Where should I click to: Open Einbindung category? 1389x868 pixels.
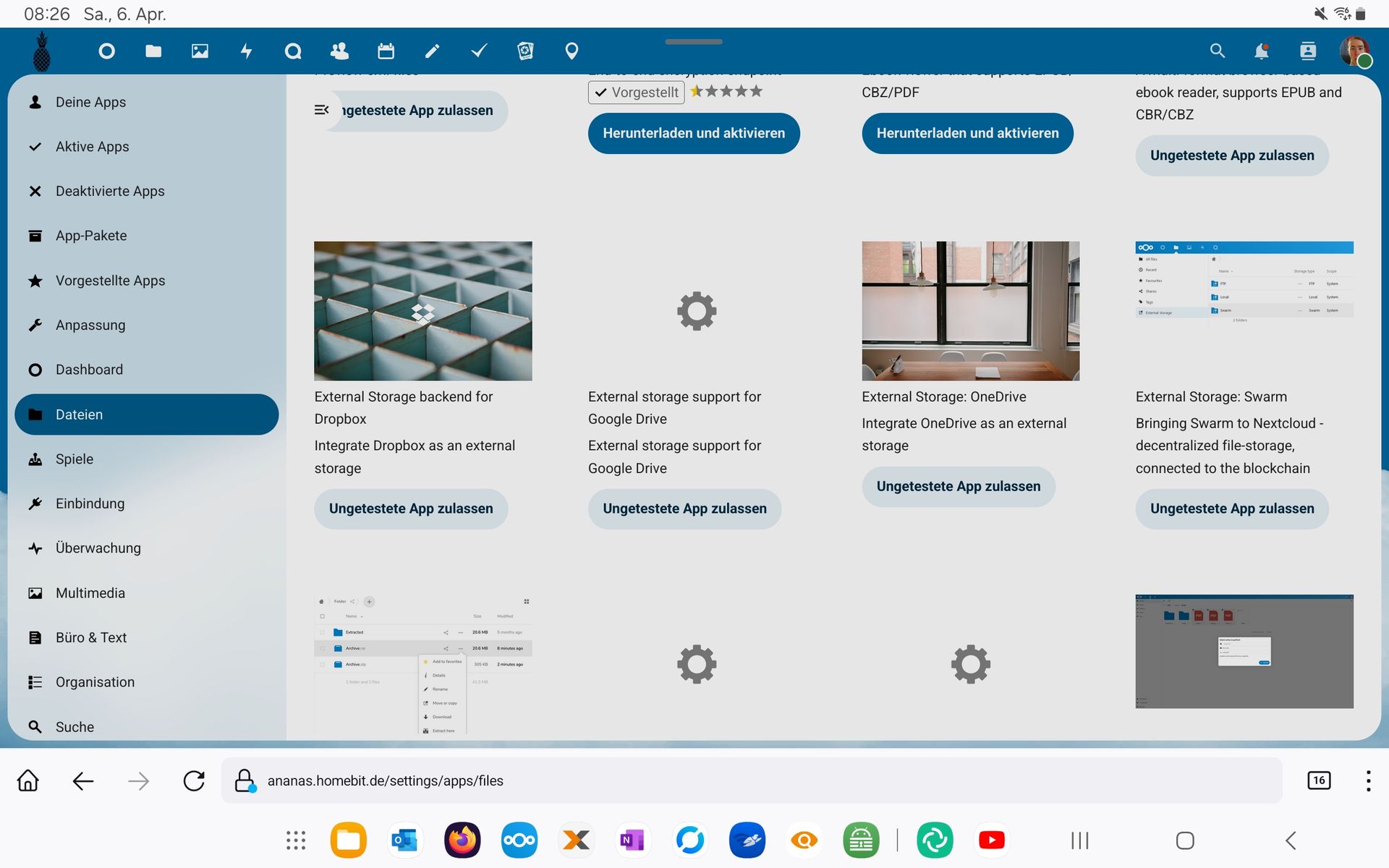click(x=147, y=503)
